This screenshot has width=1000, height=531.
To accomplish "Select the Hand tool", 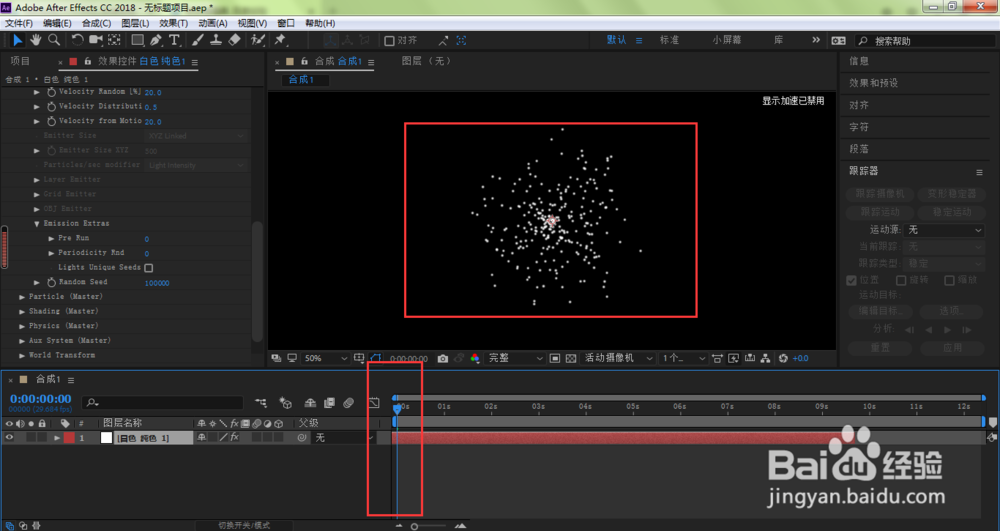I will point(36,40).
